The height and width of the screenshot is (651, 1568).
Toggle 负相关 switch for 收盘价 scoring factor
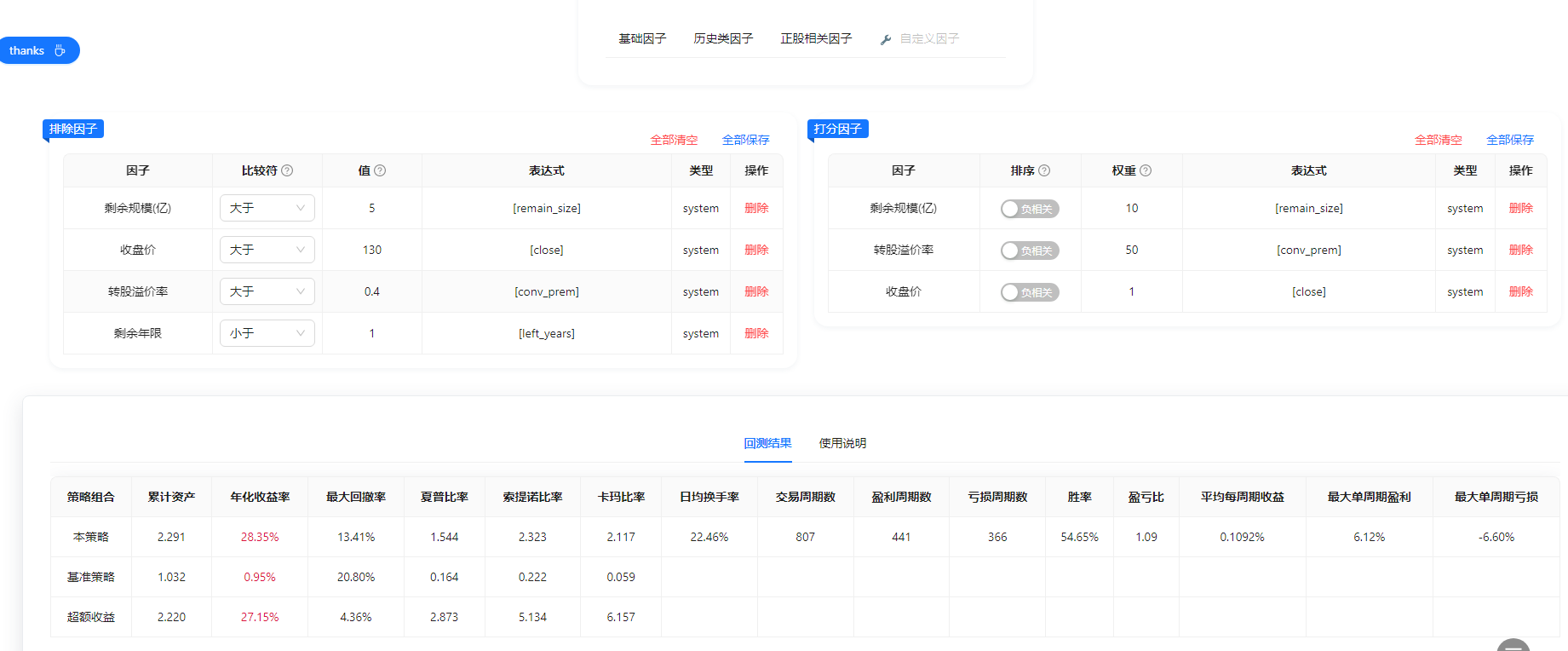(1030, 292)
